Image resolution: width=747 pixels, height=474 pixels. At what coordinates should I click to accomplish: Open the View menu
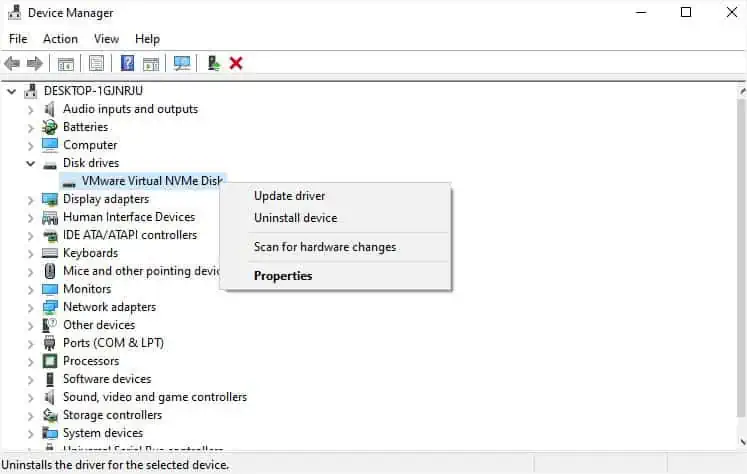[106, 39]
